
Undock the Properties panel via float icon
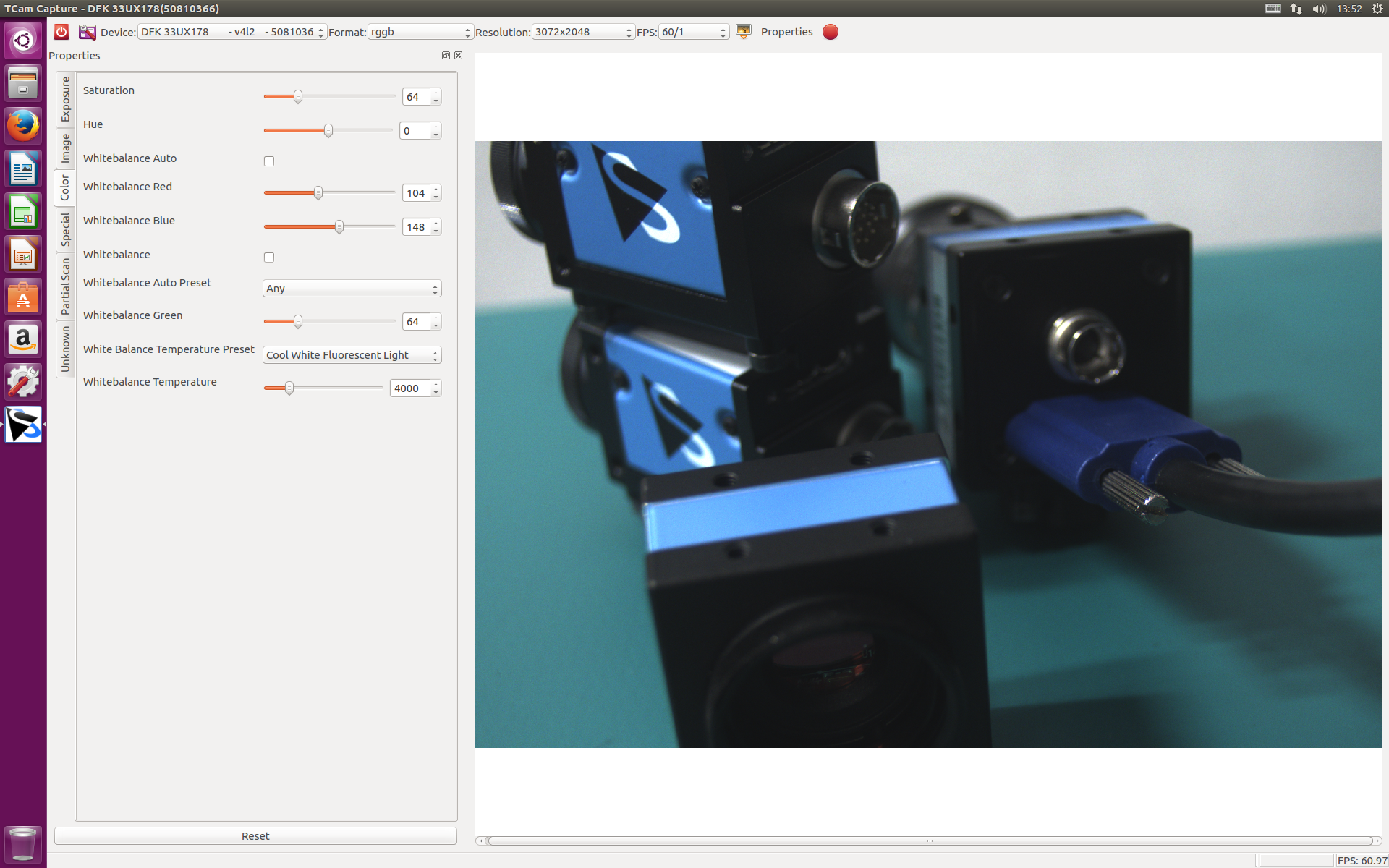(x=446, y=56)
